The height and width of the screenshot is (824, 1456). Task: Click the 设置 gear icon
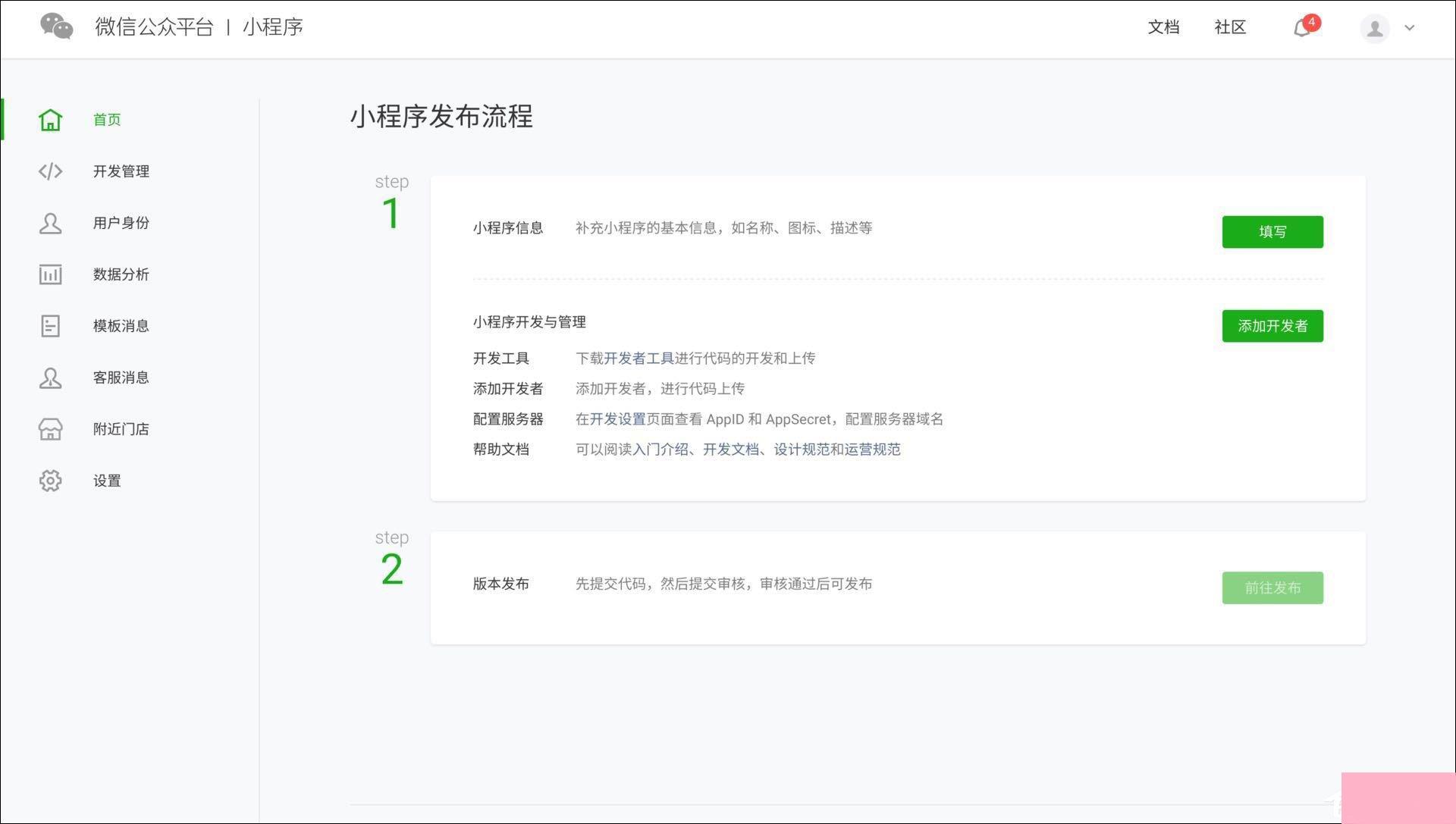click(x=50, y=480)
